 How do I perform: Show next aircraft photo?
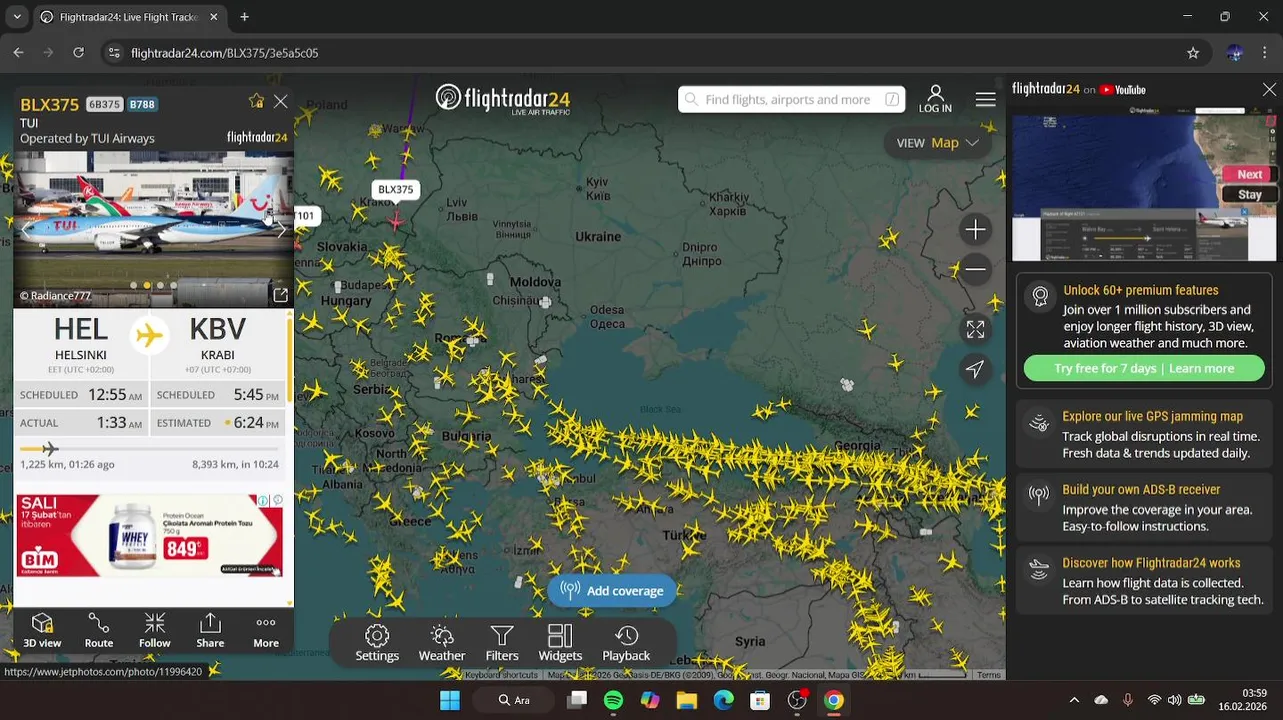(281, 229)
